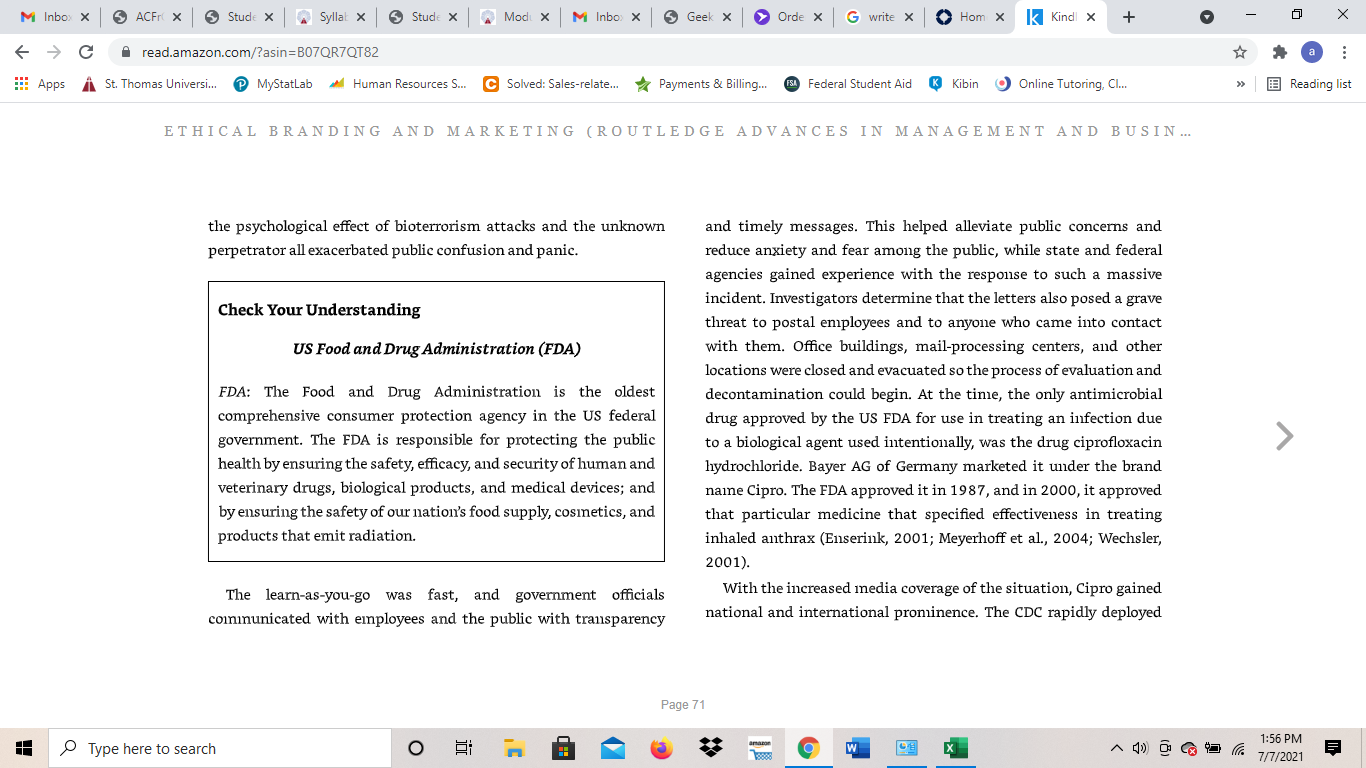Image resolution: width=1366 pixels, height=768 pixels.
Task: Open the Mail app on the taskbar
Action: click(x=613, y=748)
